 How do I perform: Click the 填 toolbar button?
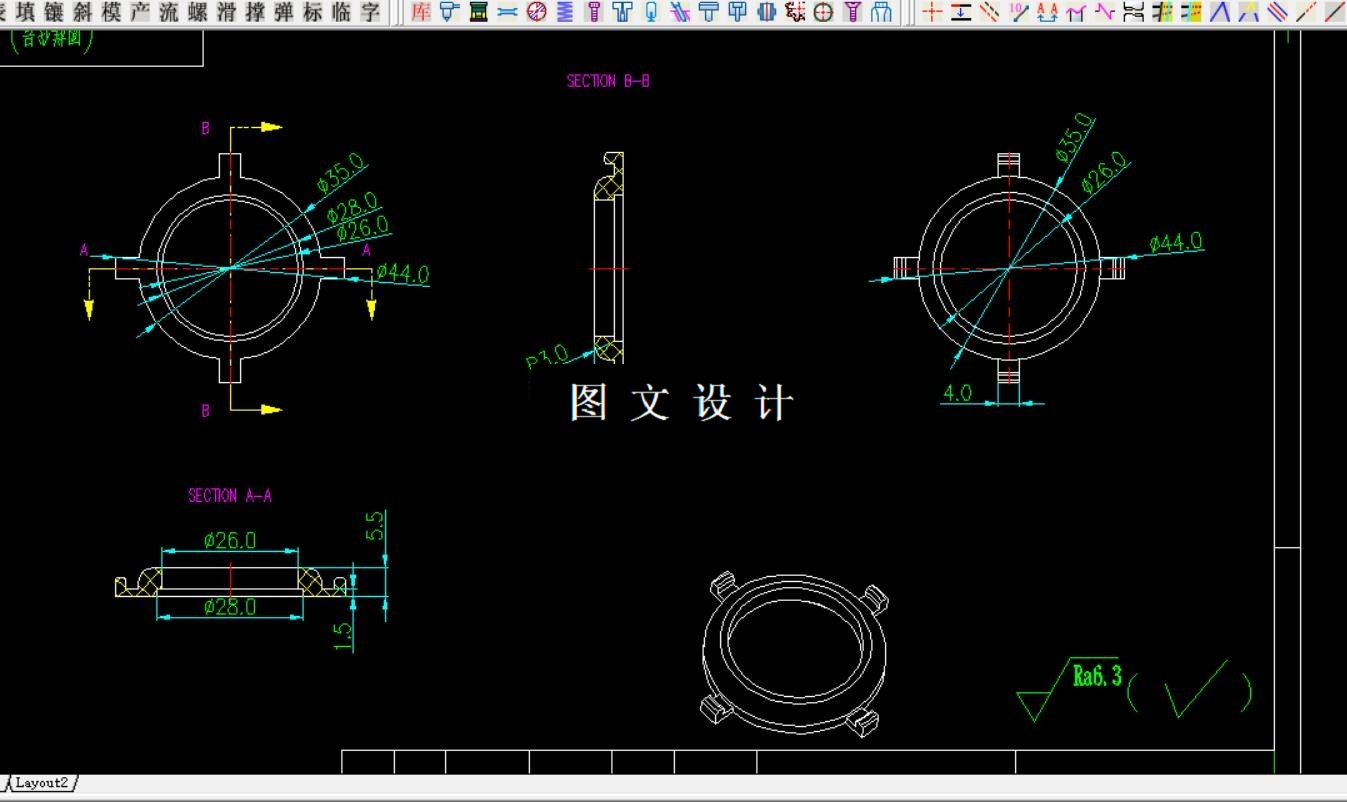pos(25,12)
